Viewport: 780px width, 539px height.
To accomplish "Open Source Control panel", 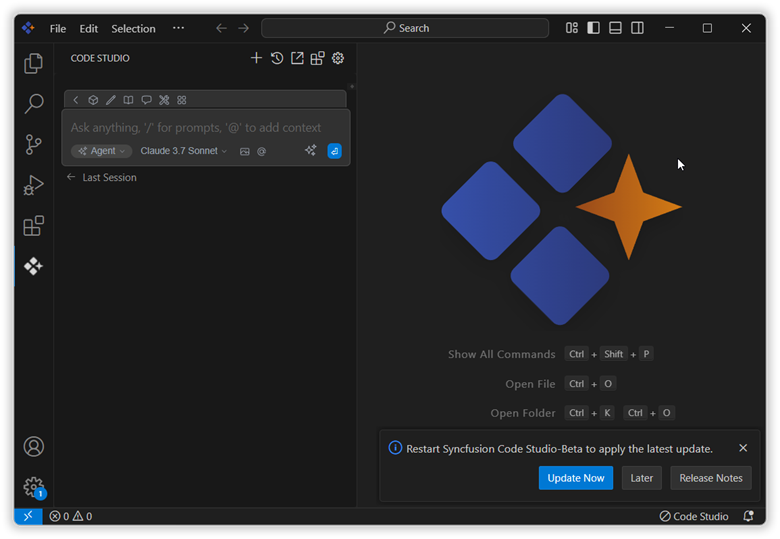I will (x=33, y=144).
